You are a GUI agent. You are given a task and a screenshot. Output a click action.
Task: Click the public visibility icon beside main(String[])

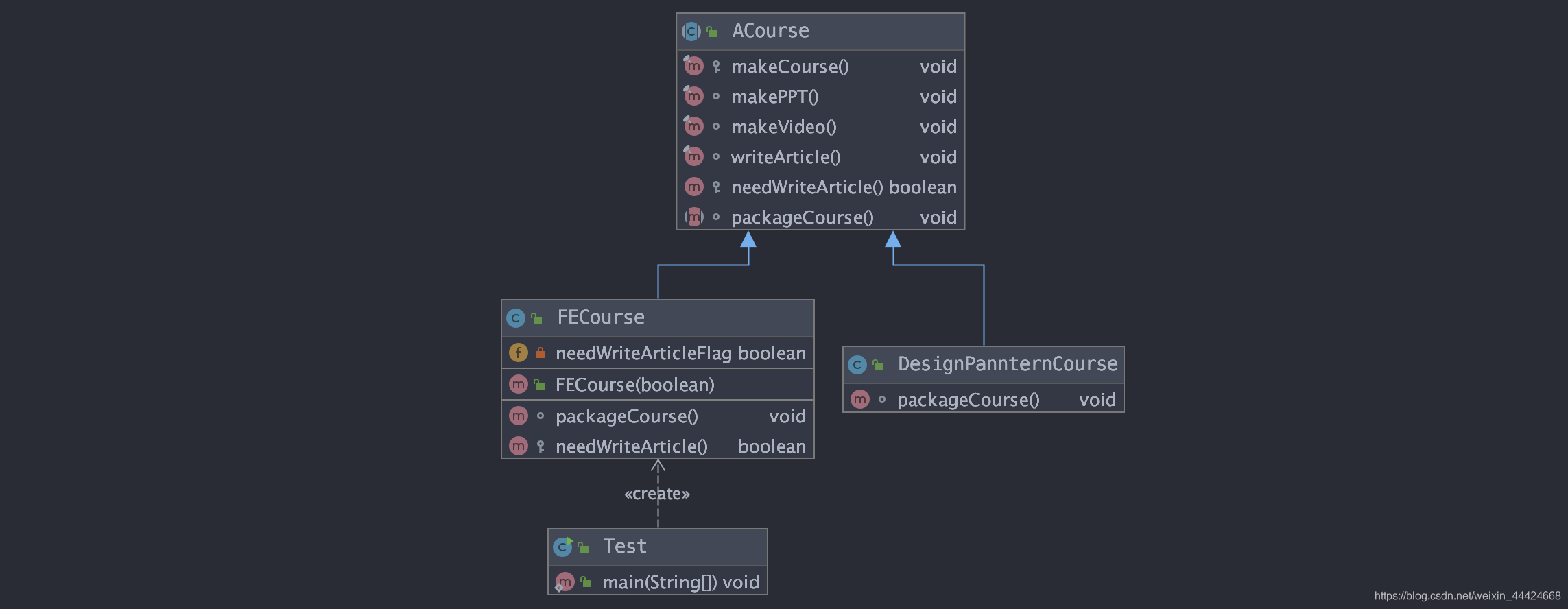pyautogui.click(x=586, y=582)
